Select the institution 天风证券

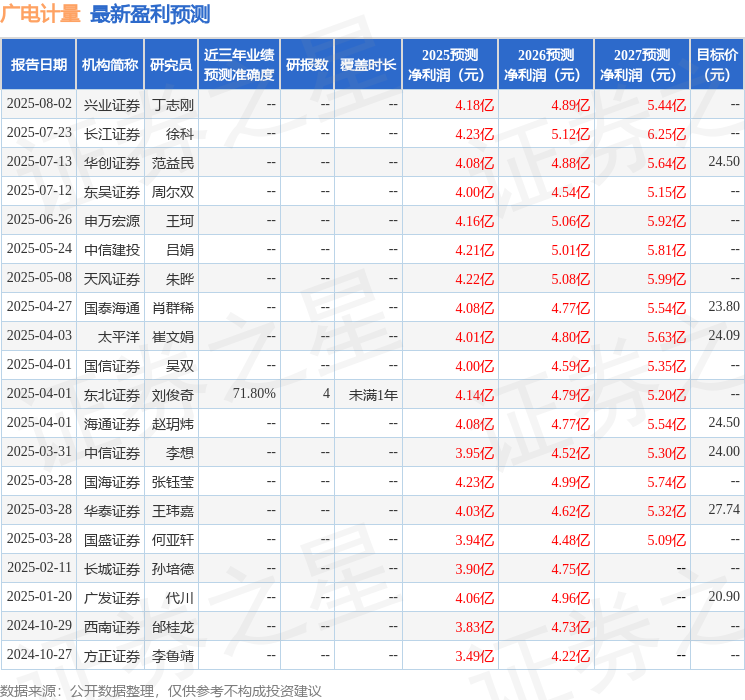click(112, 279)
